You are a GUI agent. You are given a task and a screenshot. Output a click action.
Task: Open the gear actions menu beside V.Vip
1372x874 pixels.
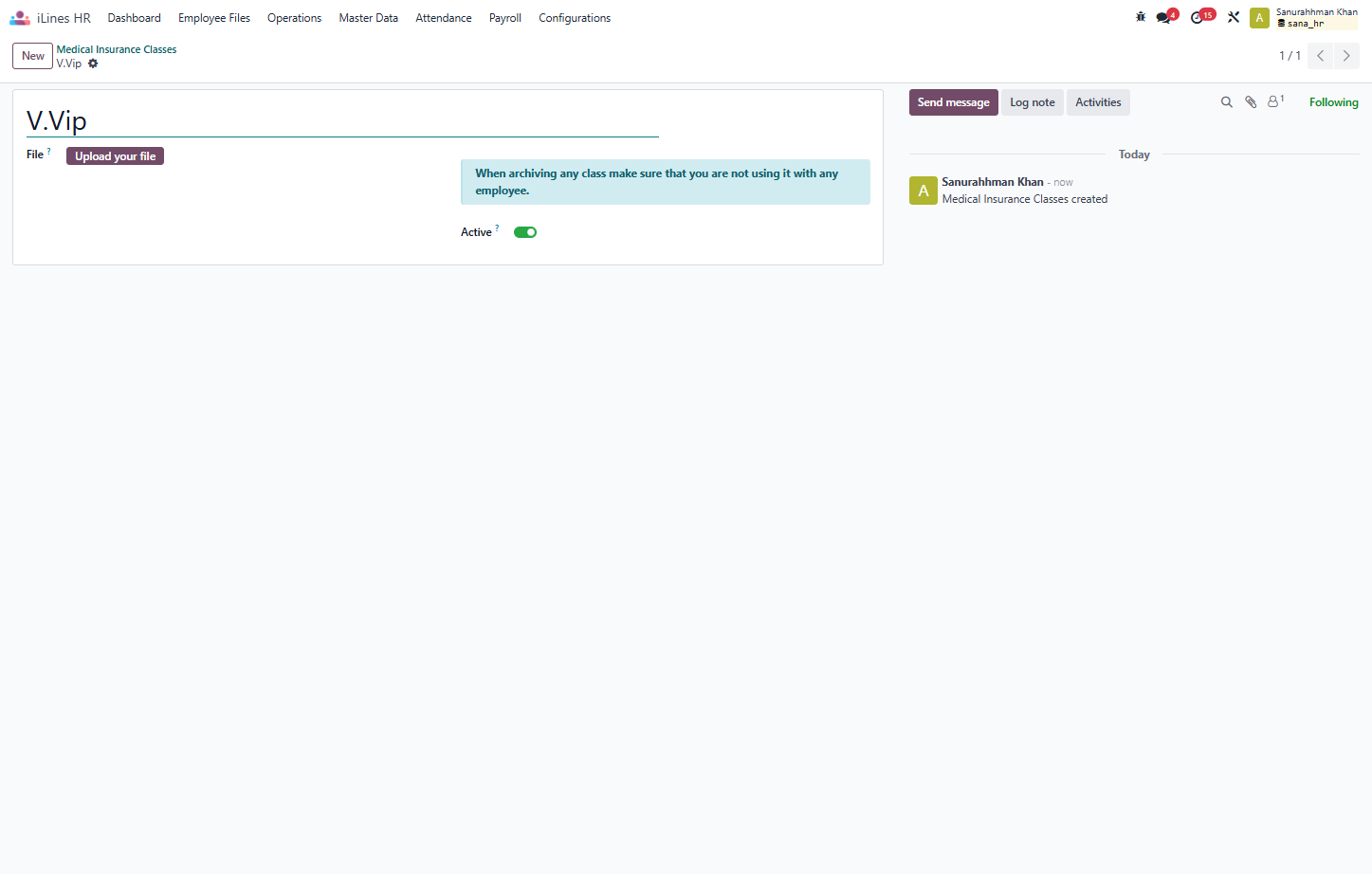93,64
